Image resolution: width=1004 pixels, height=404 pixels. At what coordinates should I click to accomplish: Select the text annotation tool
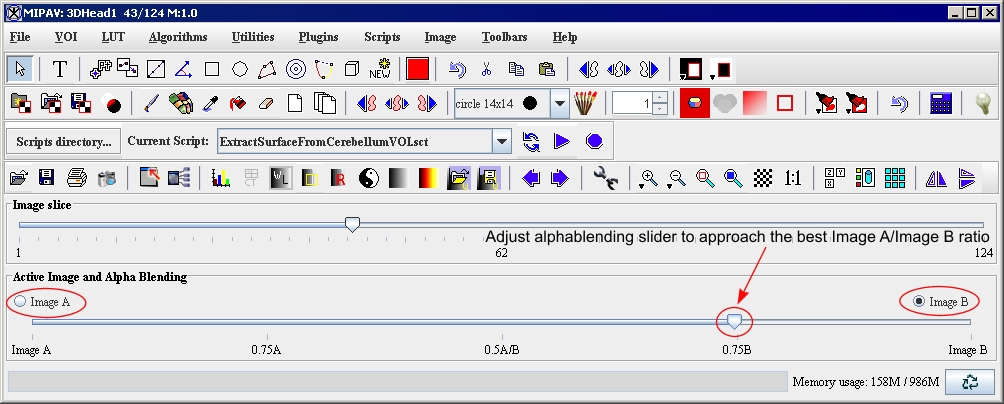coord(60,69)
